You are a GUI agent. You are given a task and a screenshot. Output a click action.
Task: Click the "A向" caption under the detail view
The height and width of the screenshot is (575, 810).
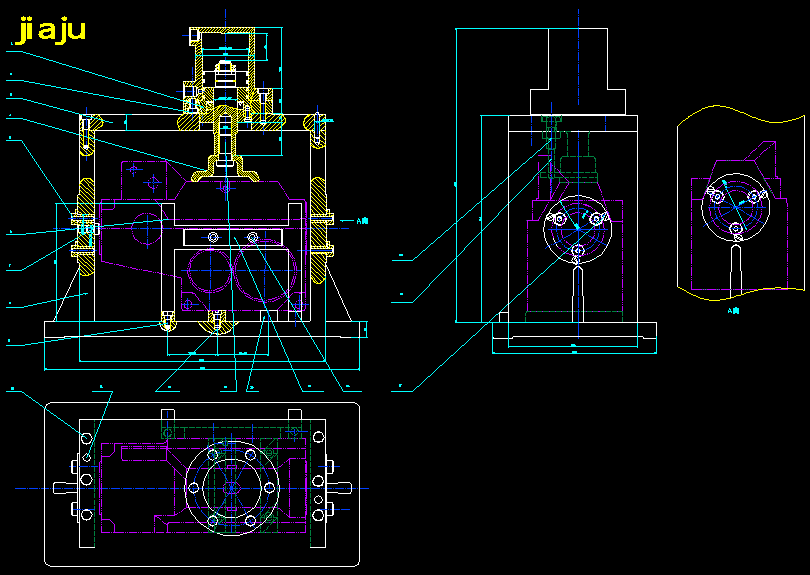[734, 310]
